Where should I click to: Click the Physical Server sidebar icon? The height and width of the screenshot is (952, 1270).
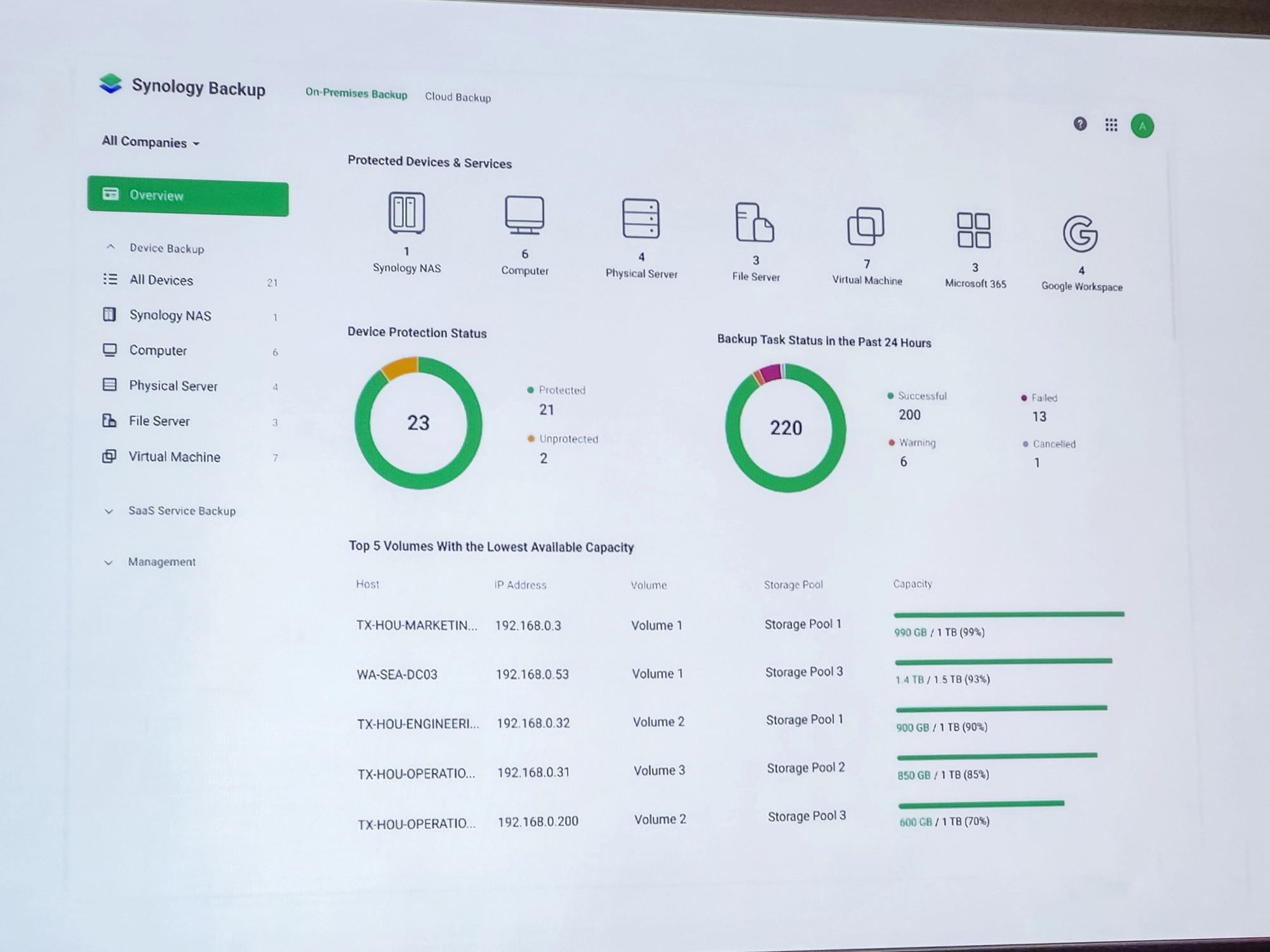point(110,385)
